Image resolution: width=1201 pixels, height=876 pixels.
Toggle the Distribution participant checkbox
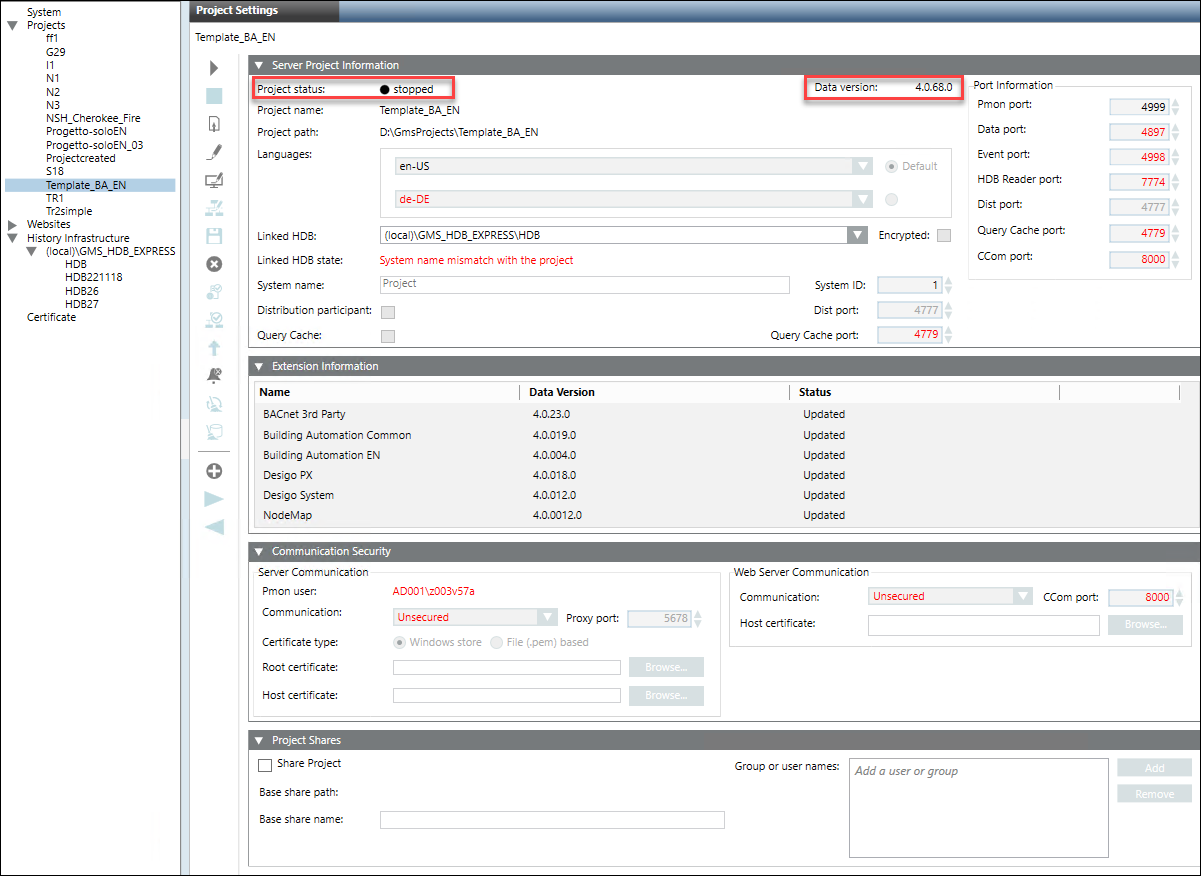[x=388, y=312]
